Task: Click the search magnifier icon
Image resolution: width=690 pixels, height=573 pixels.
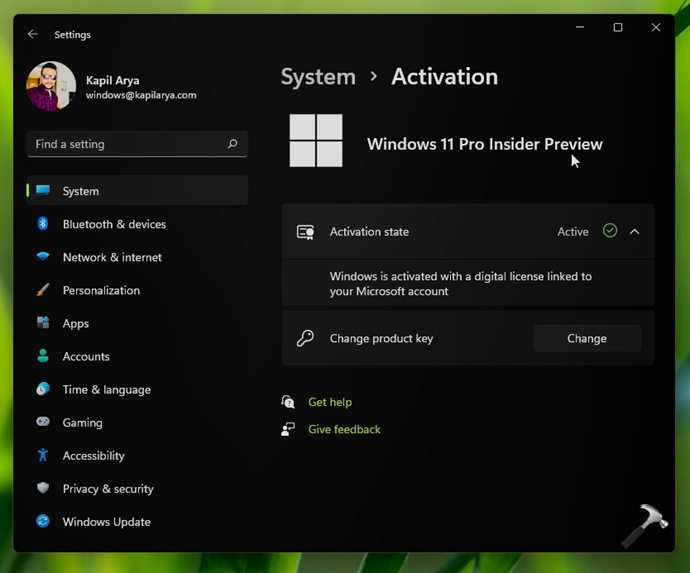Action: 232,144
